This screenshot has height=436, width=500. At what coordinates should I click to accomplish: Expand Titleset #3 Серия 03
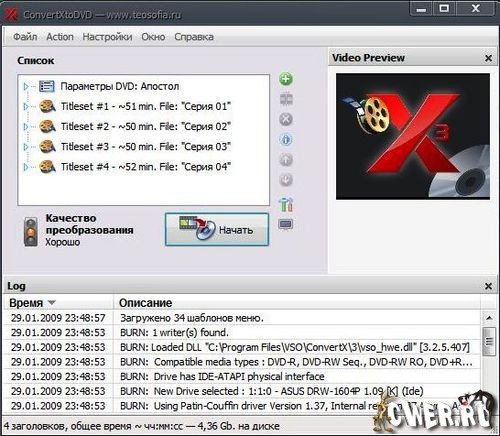click(x=26, y=147)
